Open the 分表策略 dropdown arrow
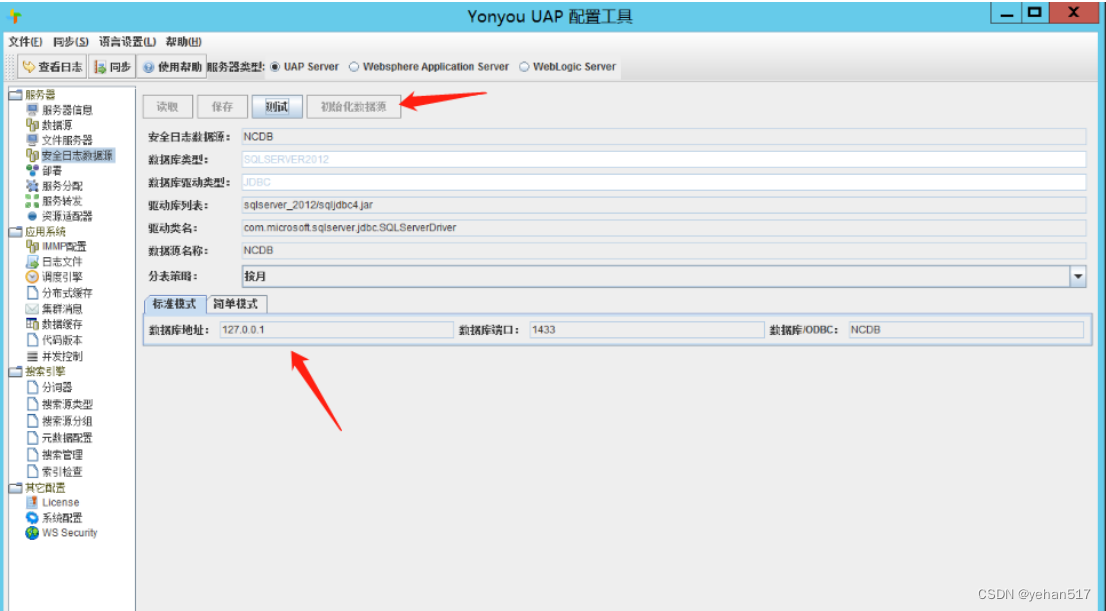1106x611 pixels. pyautogui.click(x=1078, y=277)
